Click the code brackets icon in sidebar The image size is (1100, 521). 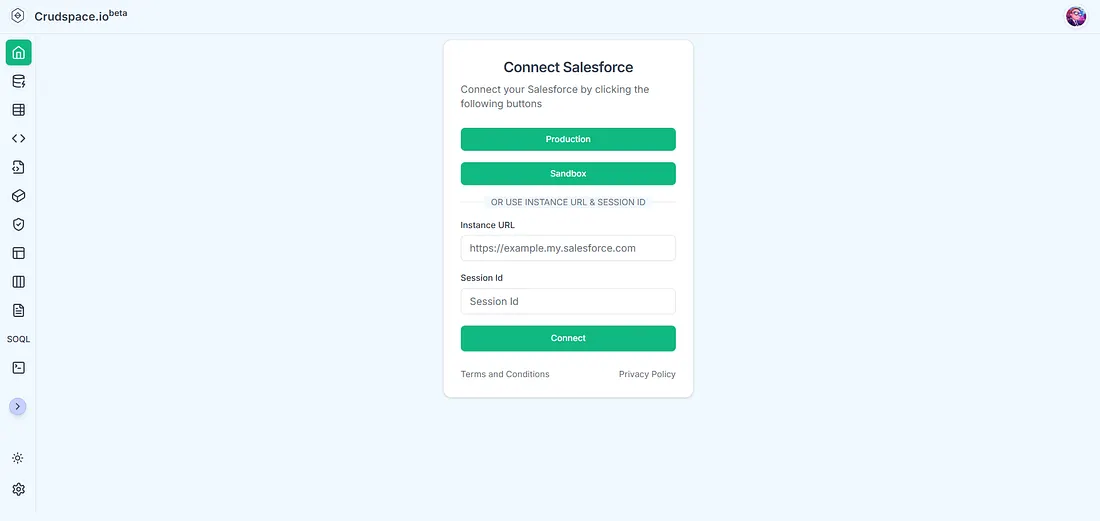coord(18,139)
